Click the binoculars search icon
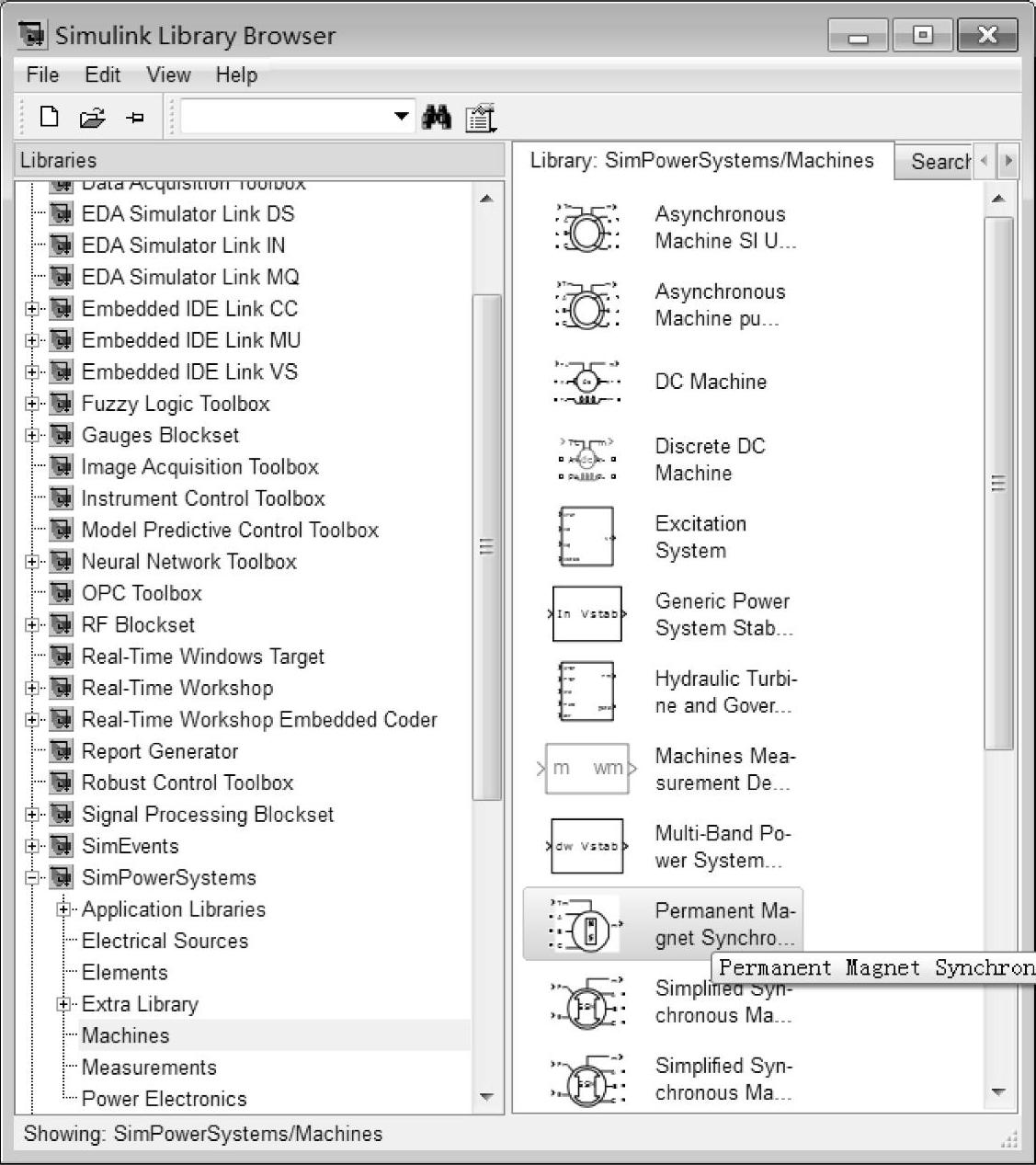This screenshot has width=1036, height=1165. point(436,117)
